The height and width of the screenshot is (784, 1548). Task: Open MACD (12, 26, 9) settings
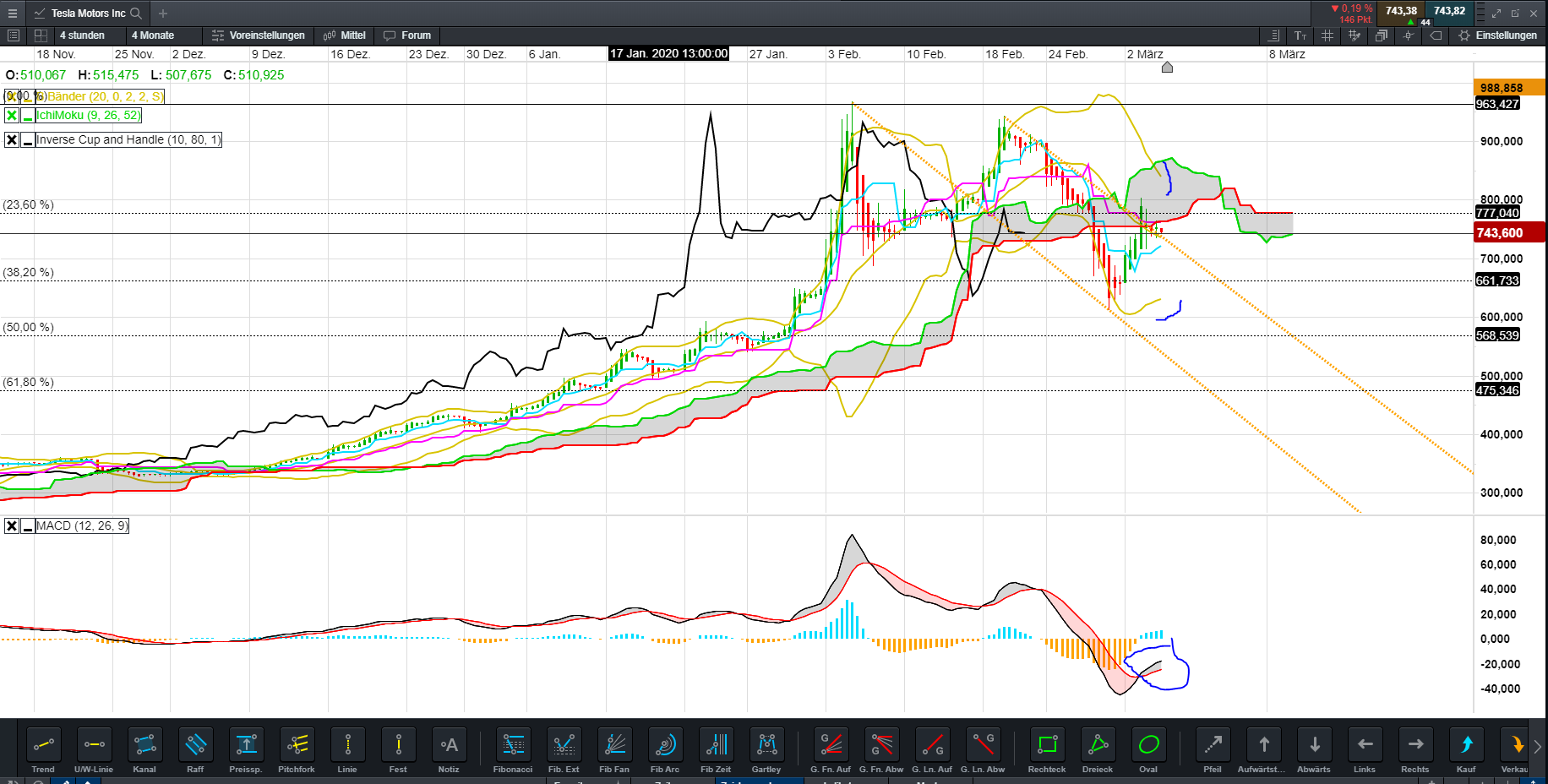click(x=82, y=526)
